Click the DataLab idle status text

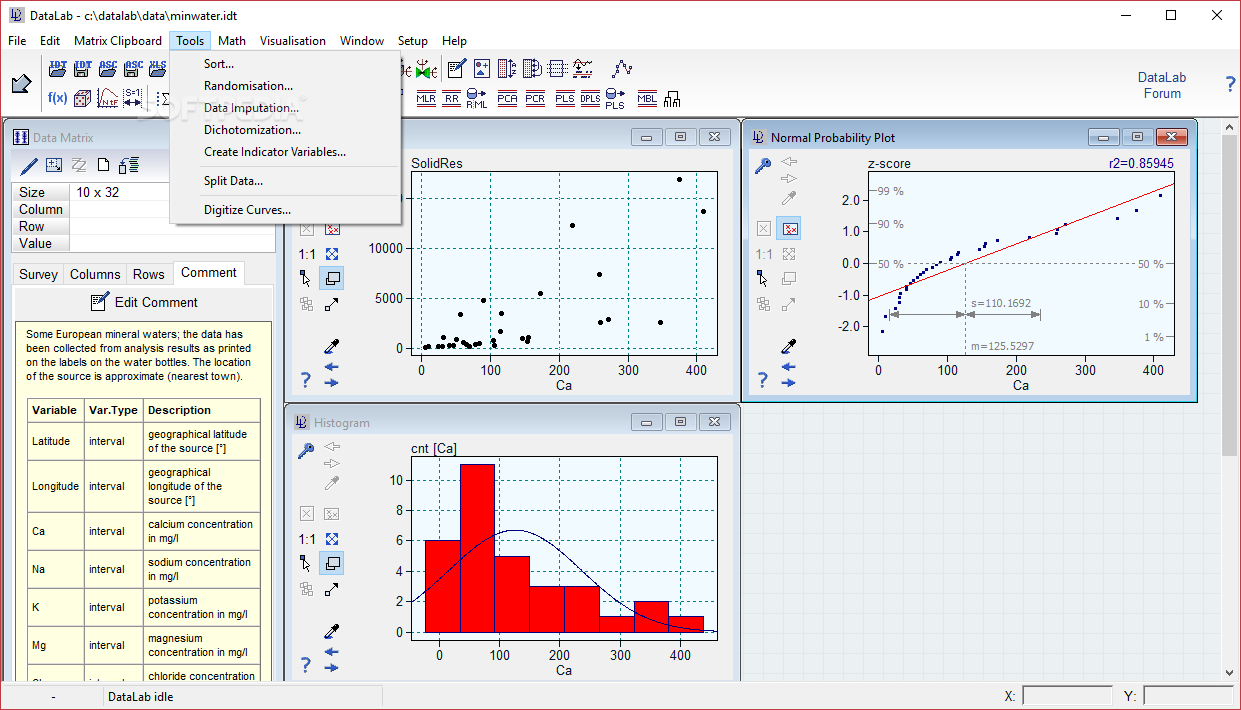[x=141, y=697]
